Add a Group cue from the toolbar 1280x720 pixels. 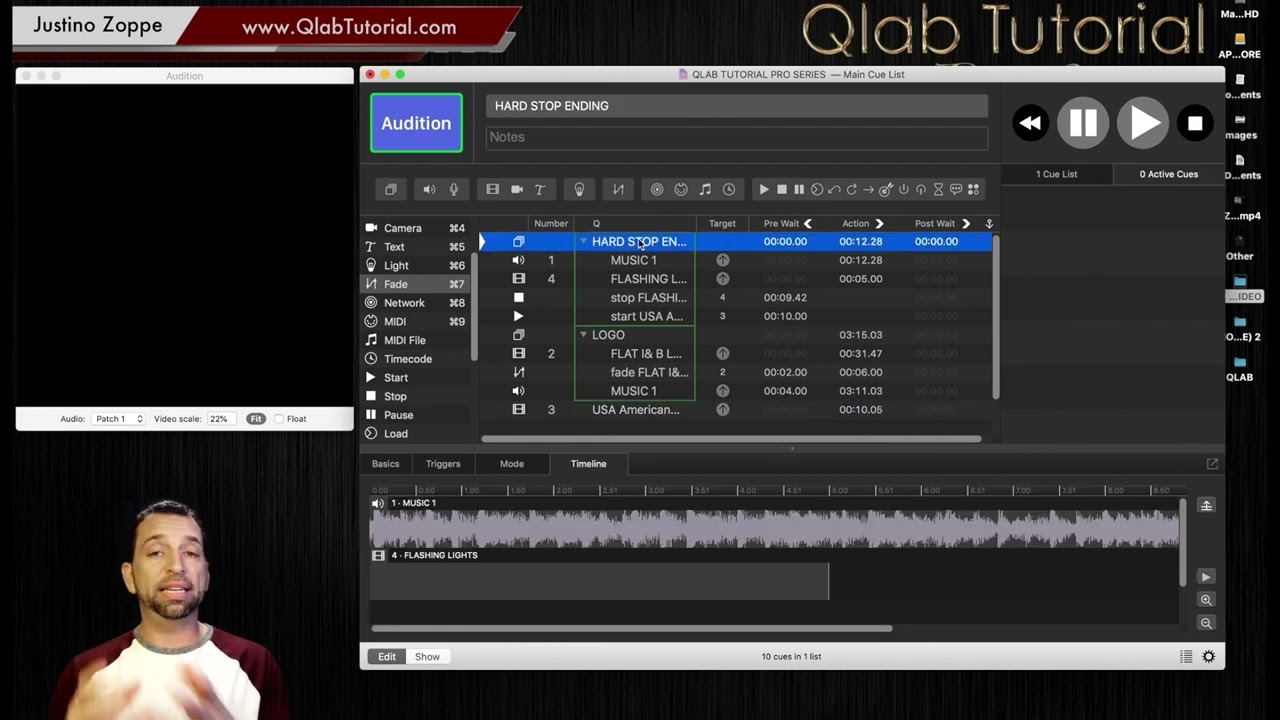tap(391, 189)
